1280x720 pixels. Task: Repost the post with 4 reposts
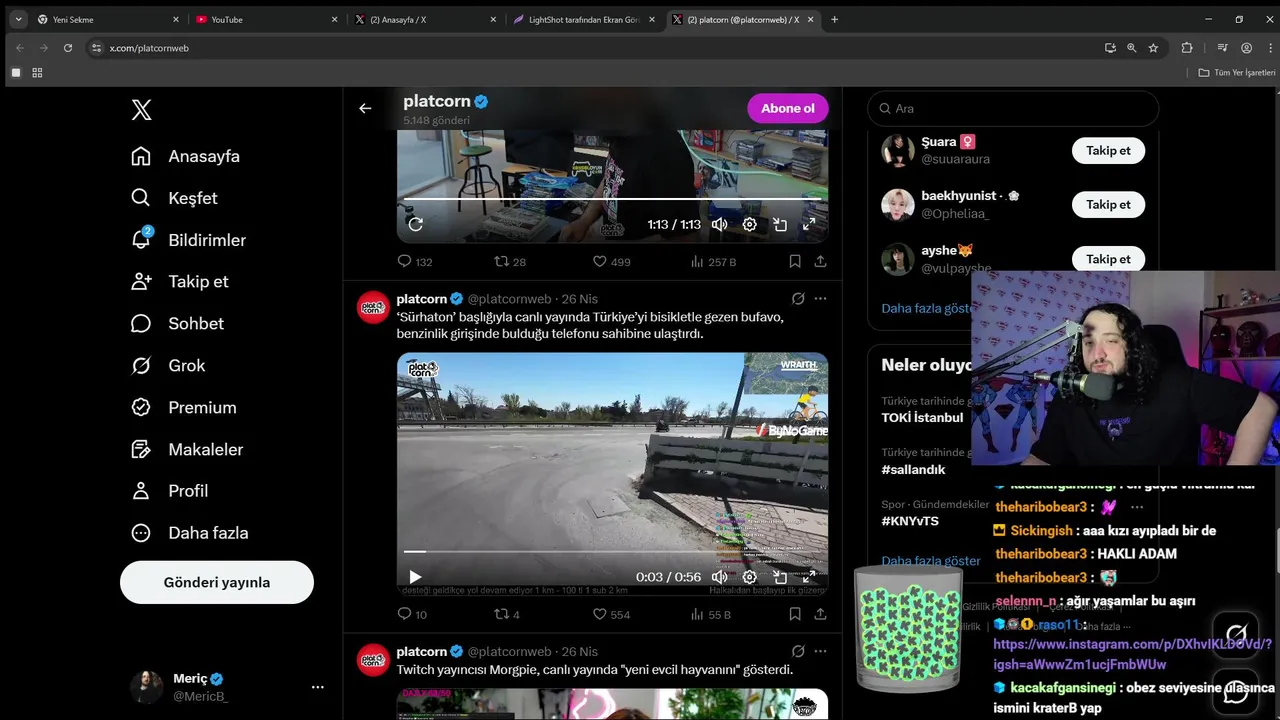(x=507, y=614)
